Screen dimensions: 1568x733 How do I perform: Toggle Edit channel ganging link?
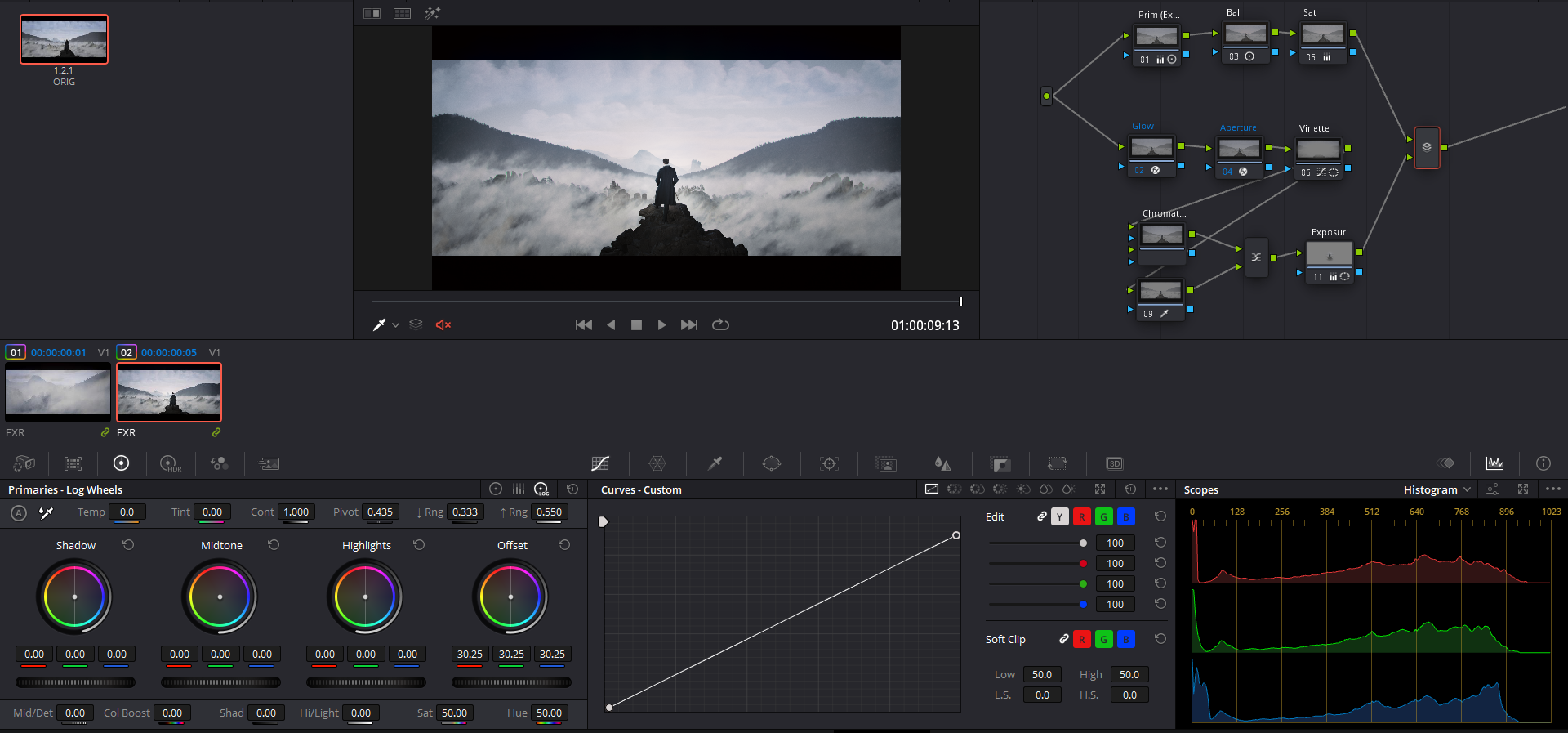point(1042,516)
